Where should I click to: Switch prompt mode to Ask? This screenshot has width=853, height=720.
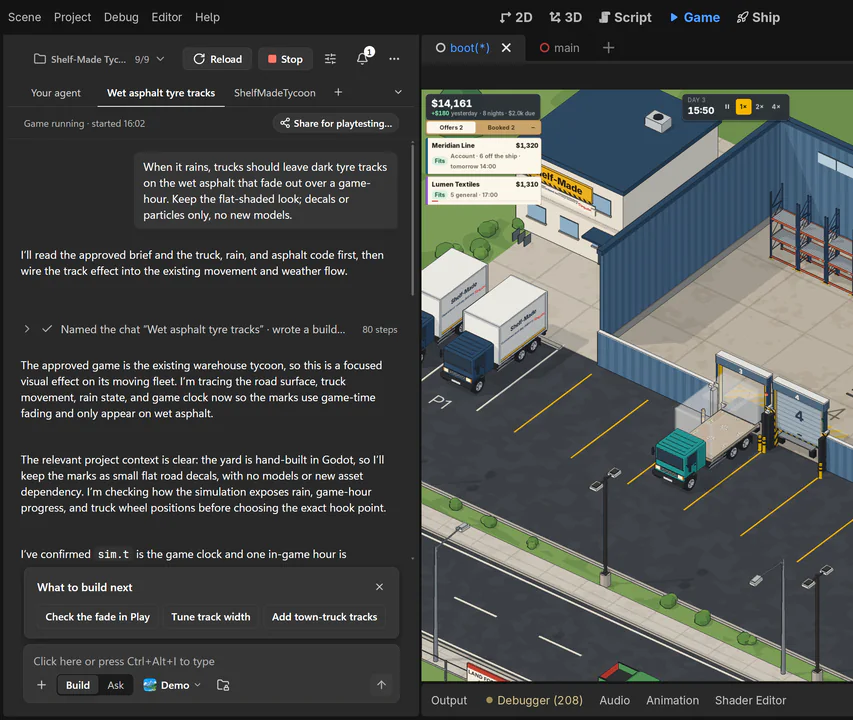click(x=115, y=685)
